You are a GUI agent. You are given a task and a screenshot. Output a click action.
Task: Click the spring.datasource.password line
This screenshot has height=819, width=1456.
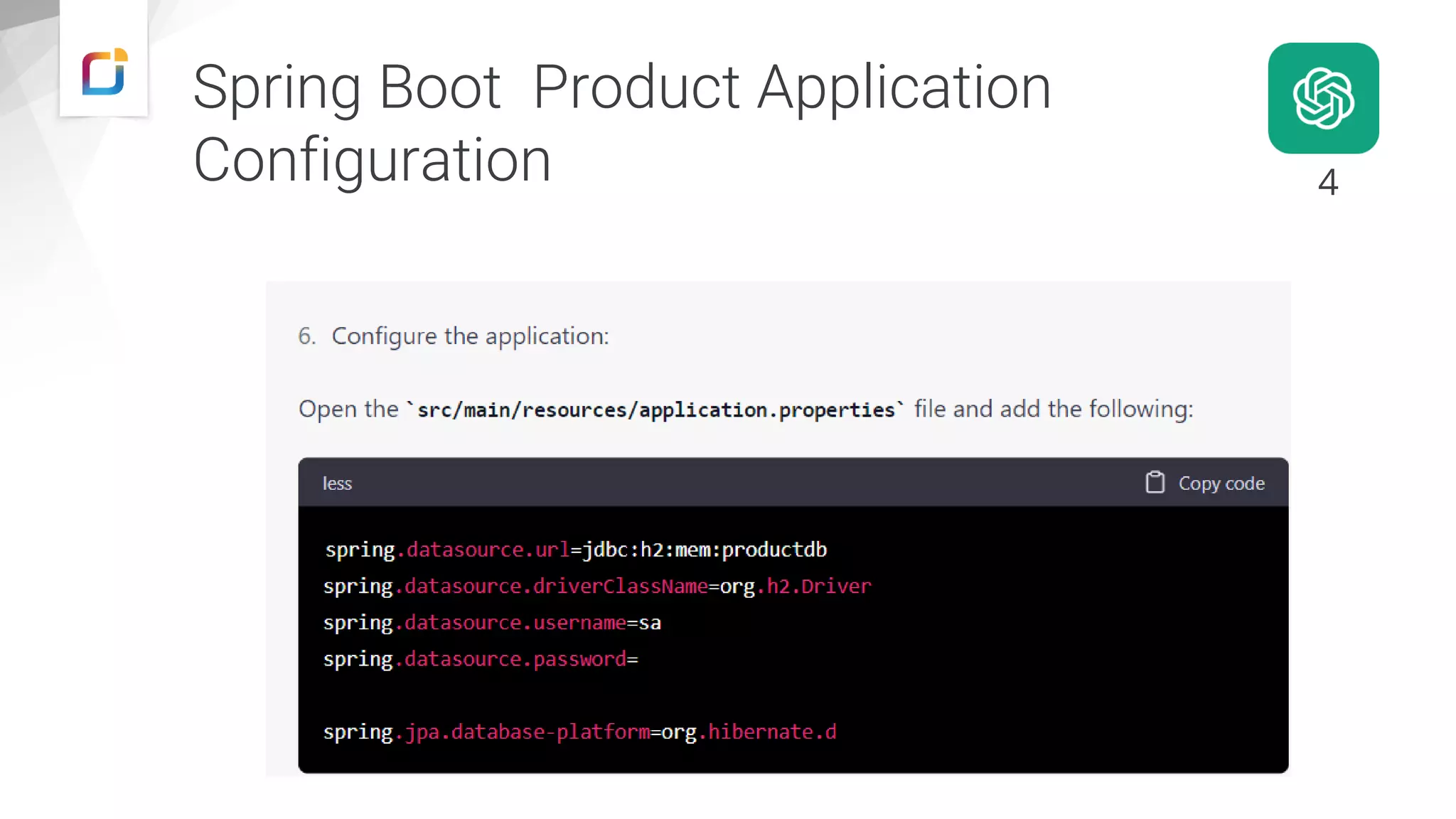click(481, 659)
